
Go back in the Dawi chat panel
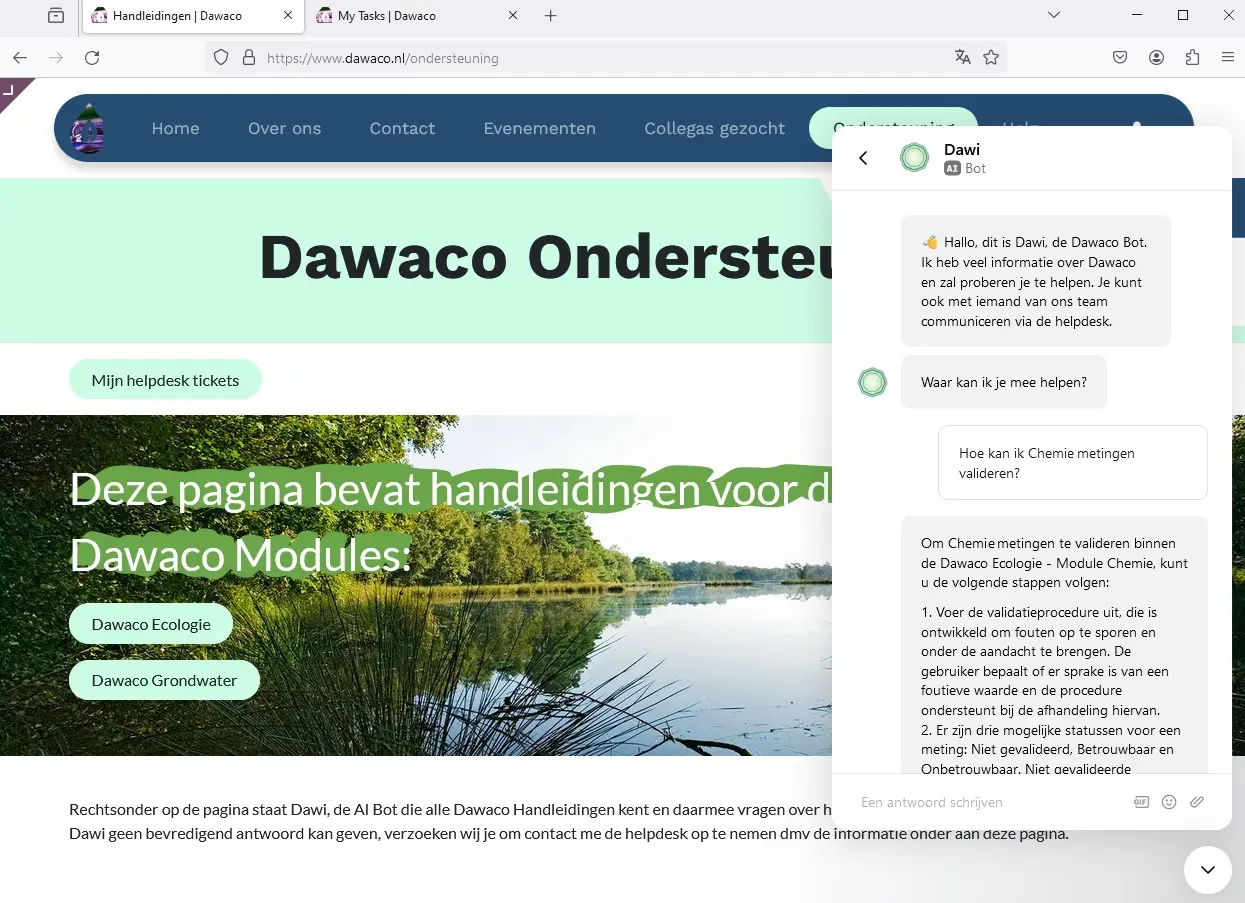coord(863,158)
